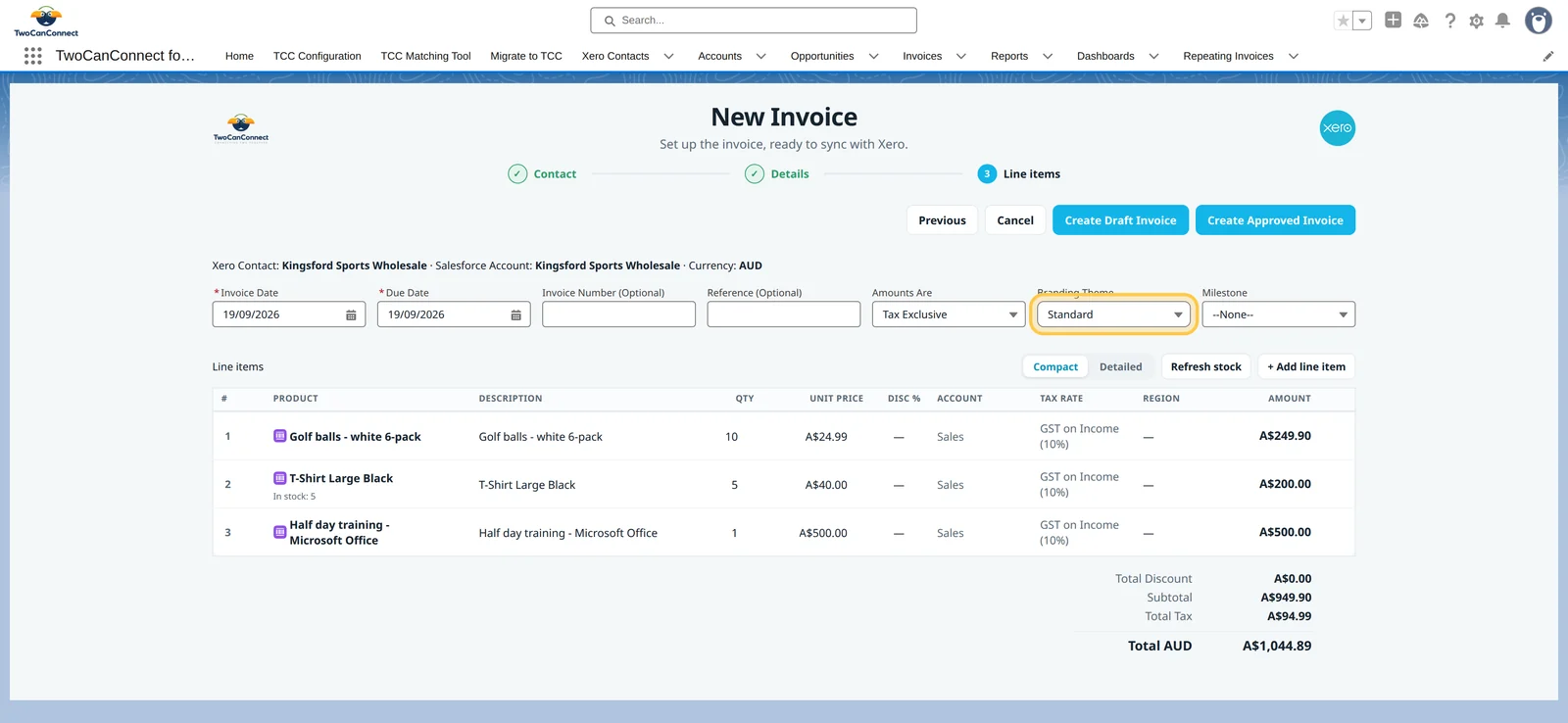Screen dimensions: 1568x723
Task: Open the Amounts Are dropdown
Action: tap(949, 314)
